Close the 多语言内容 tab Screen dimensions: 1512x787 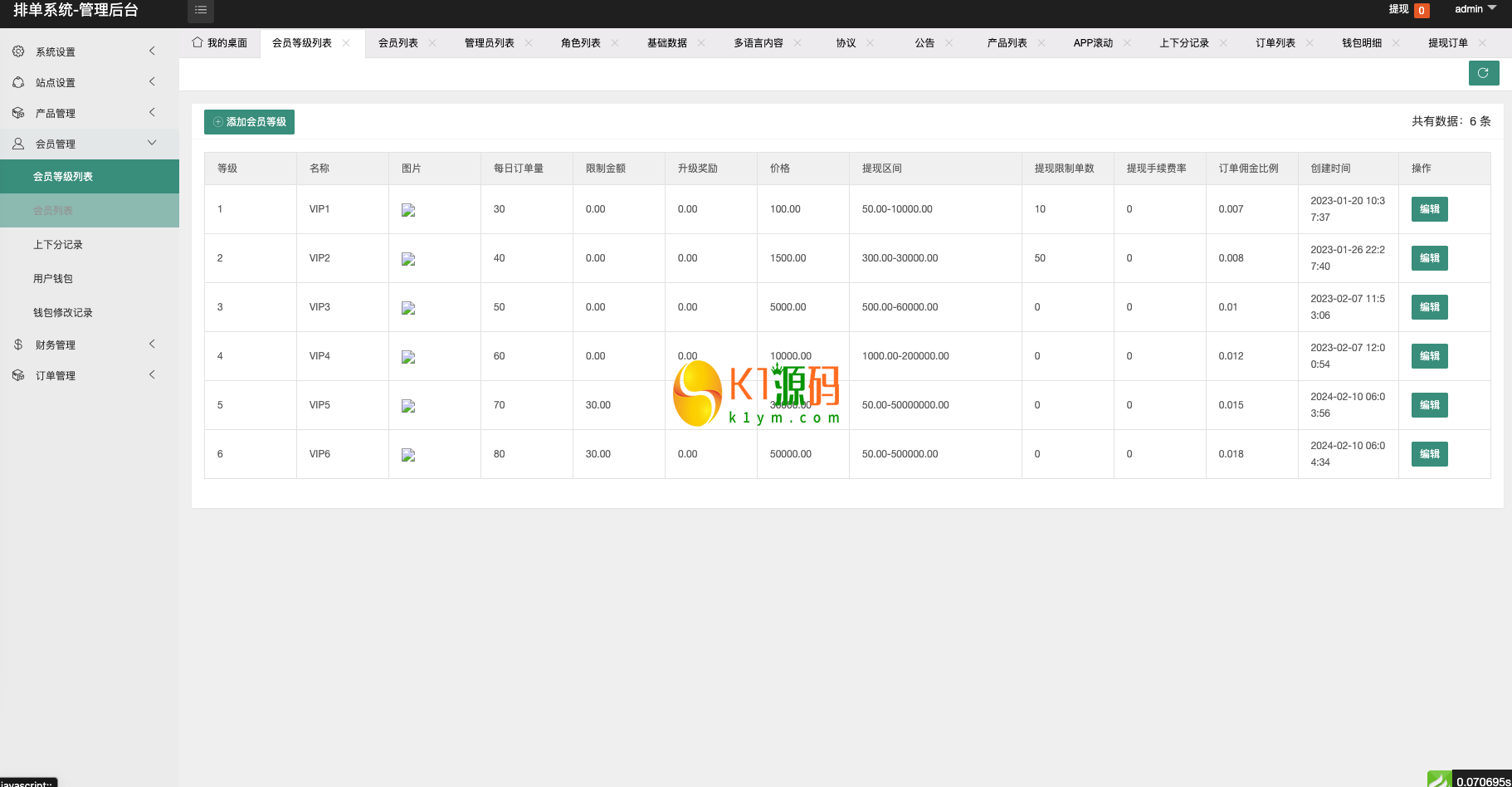[797, 43]
